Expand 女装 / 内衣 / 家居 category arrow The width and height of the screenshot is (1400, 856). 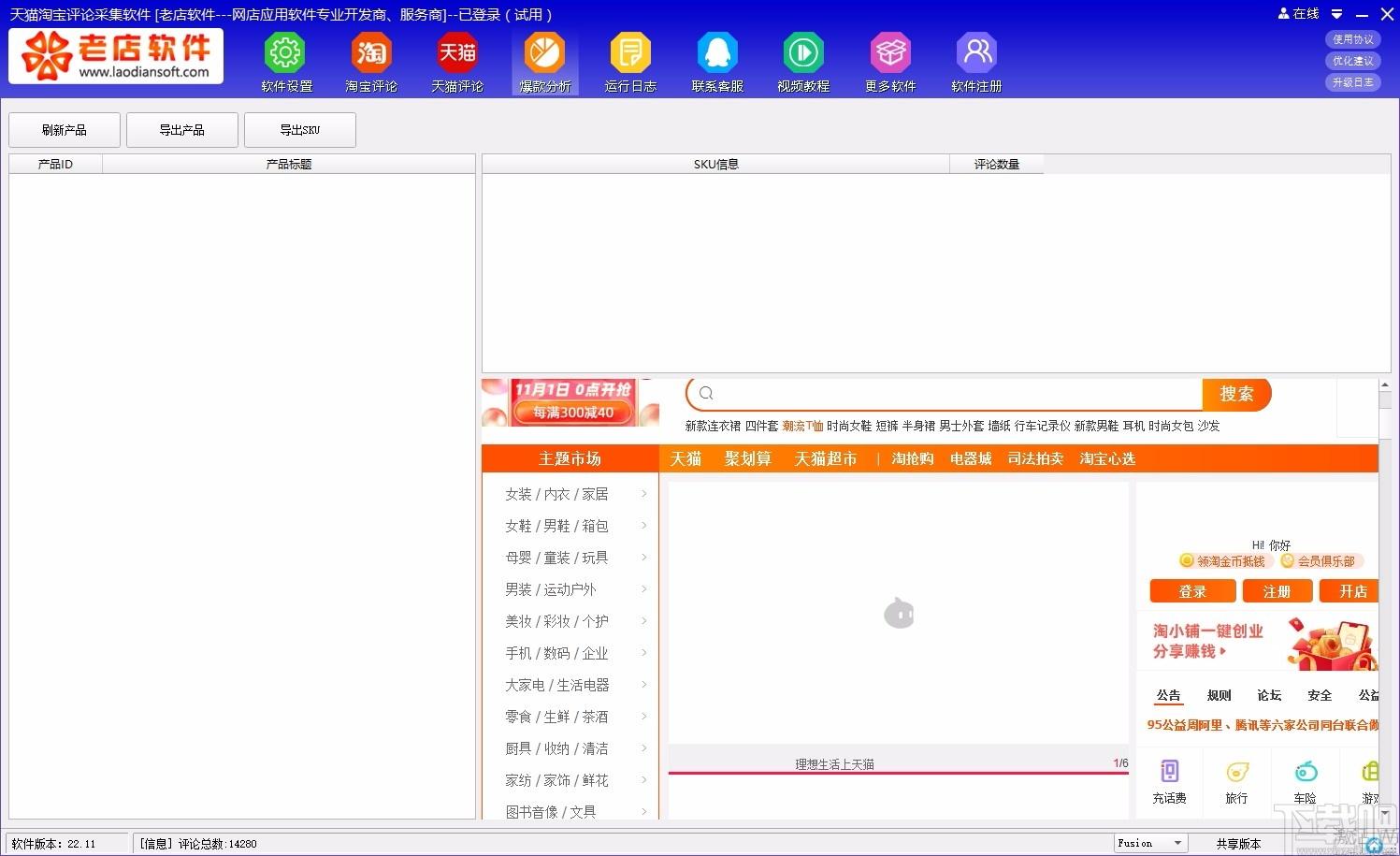tap(644, 494)
